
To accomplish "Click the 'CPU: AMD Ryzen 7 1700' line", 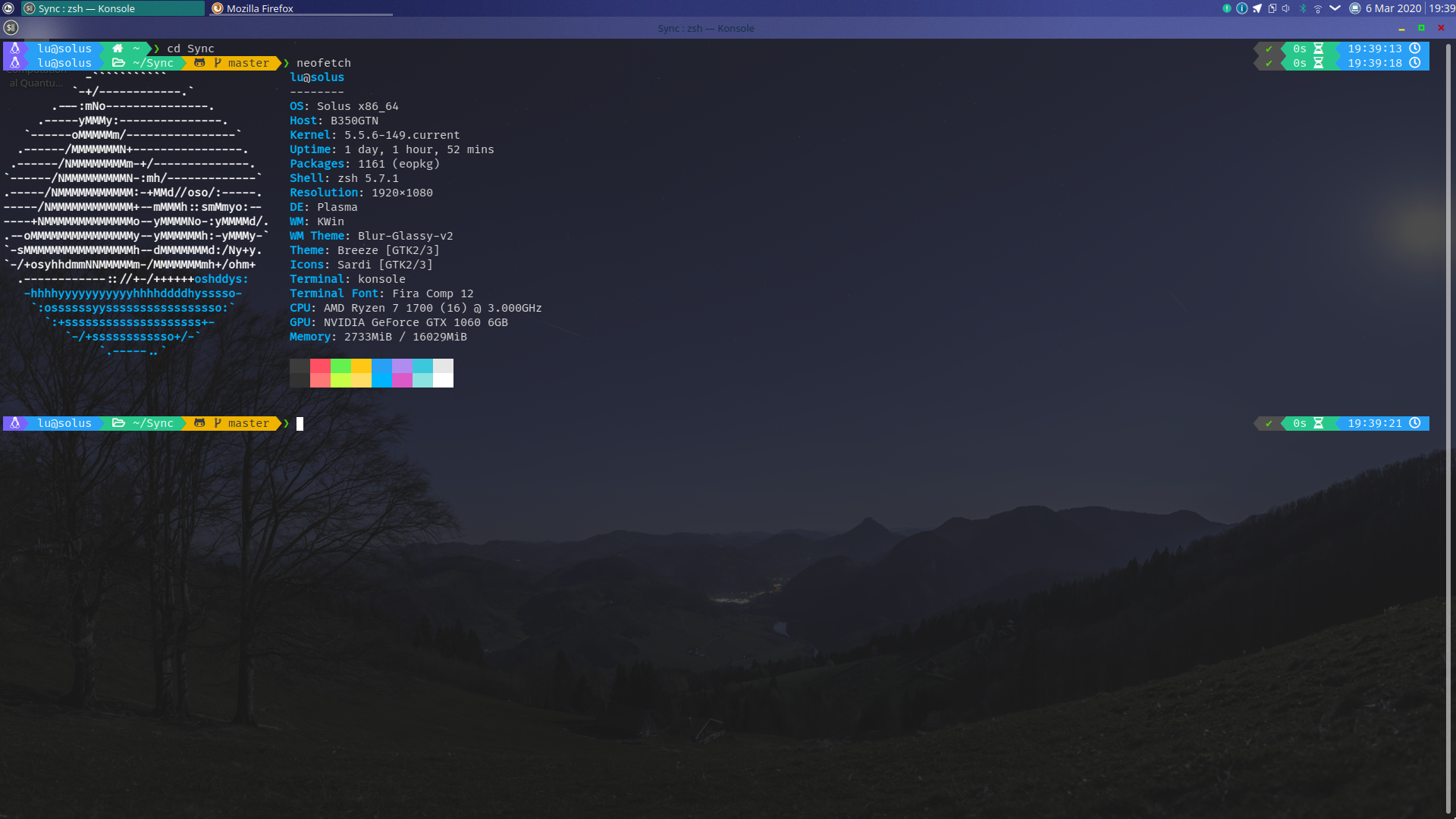I will coord(416,308).
